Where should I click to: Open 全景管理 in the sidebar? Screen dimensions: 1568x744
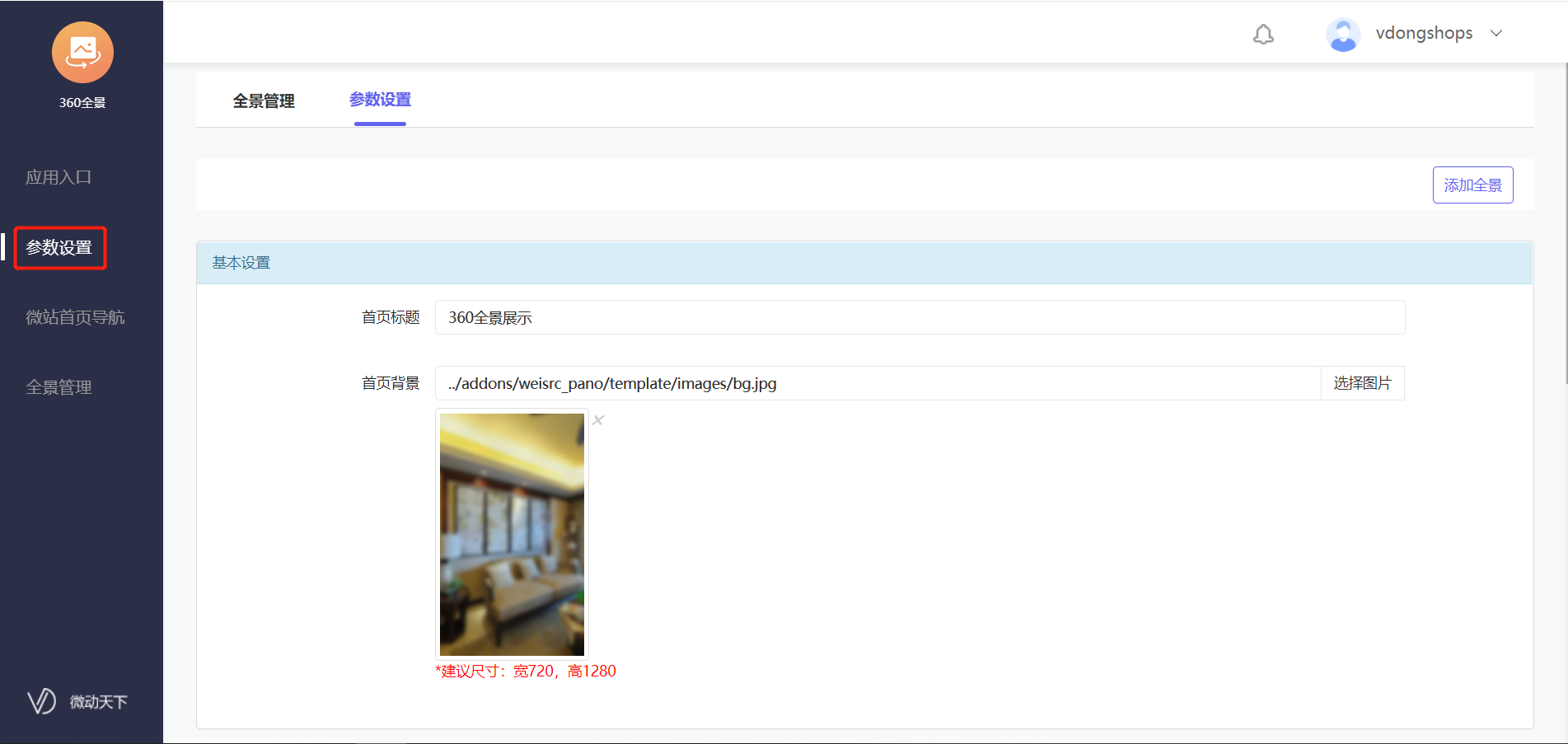pyautogui.click(x=59, y=387)
